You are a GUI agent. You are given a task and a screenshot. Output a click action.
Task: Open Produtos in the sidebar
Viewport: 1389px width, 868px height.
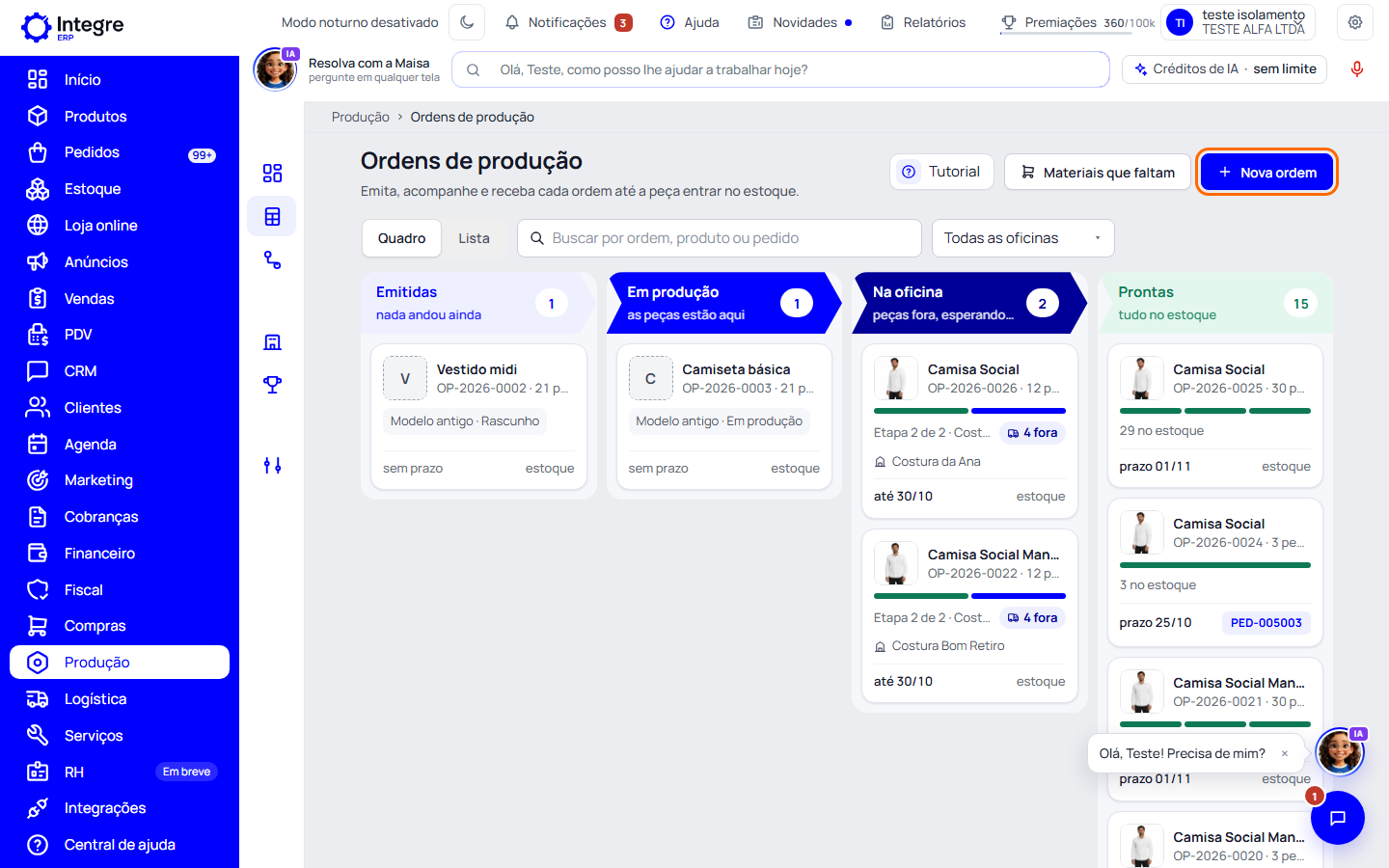120,117
